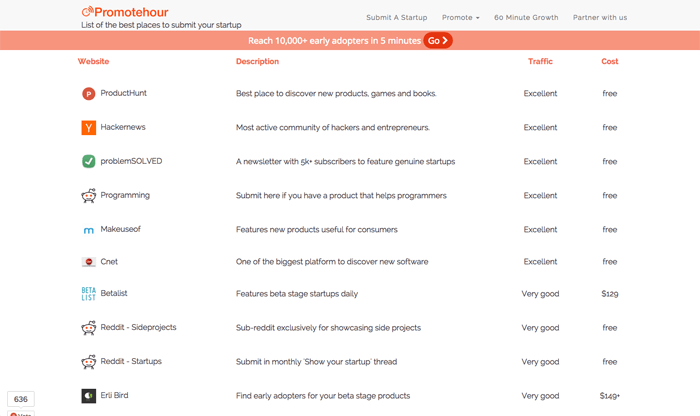Click the problemSOLVED green checkmark icon
The width and height of the screenshot is (700, 416).
coord(88,161)
